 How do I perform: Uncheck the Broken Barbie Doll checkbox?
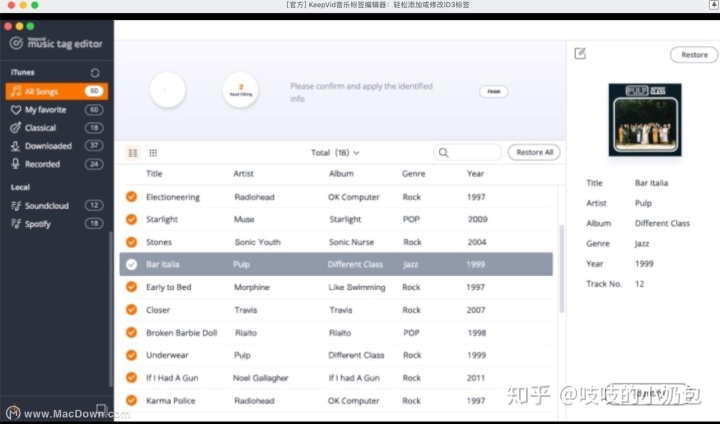pyautogui.click(x=131, y=332)
